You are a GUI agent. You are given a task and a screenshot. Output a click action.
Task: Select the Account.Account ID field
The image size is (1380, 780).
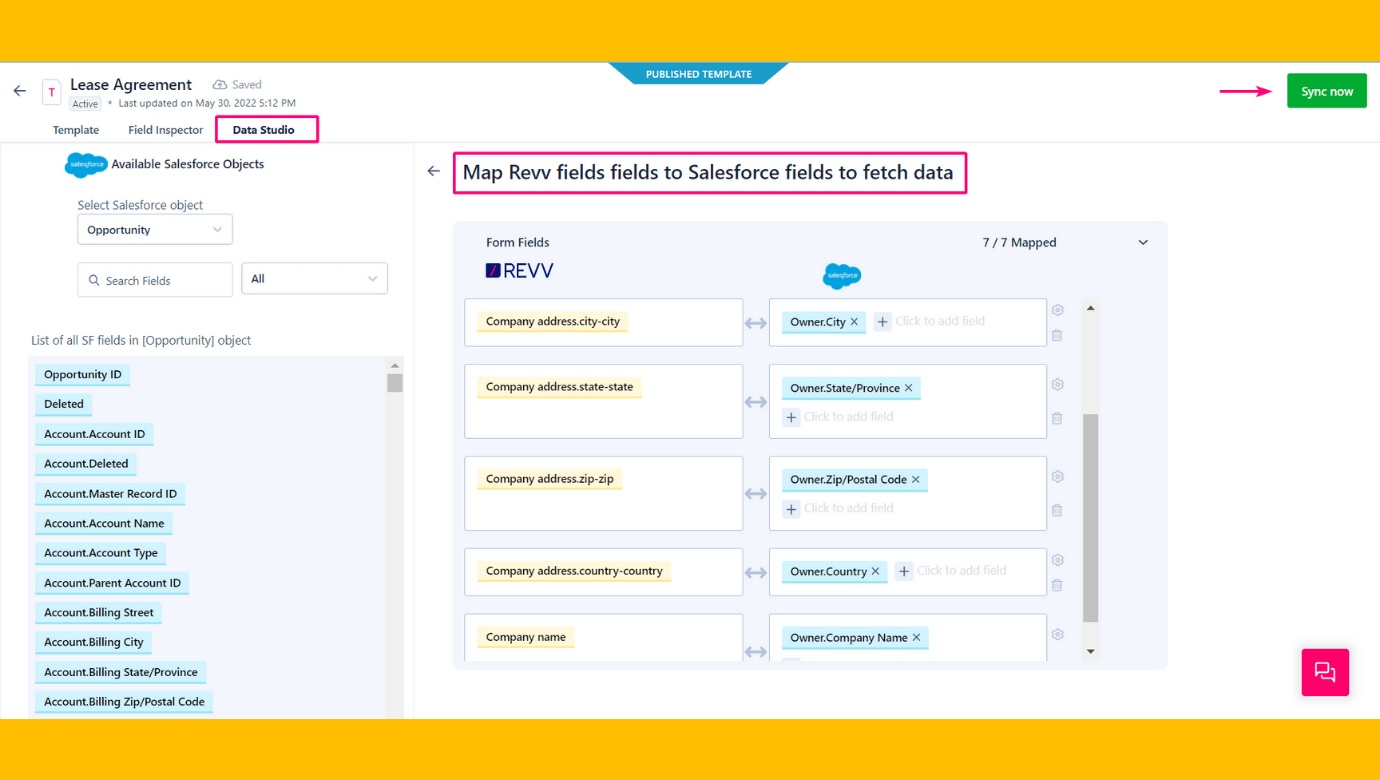point(95,434)
